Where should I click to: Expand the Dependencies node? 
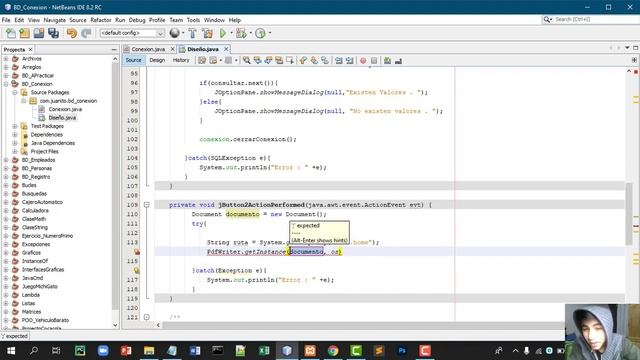(x=15, y=135)
